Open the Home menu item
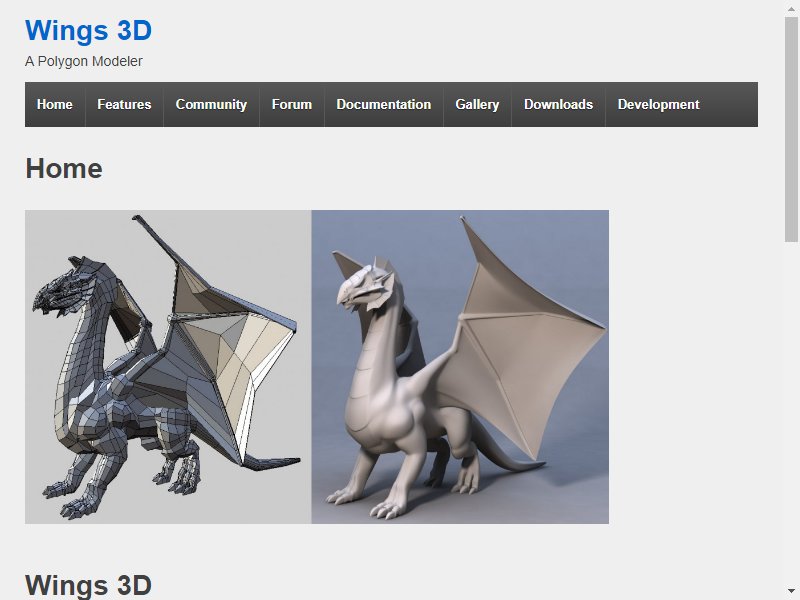 click(x=55, y=105)
